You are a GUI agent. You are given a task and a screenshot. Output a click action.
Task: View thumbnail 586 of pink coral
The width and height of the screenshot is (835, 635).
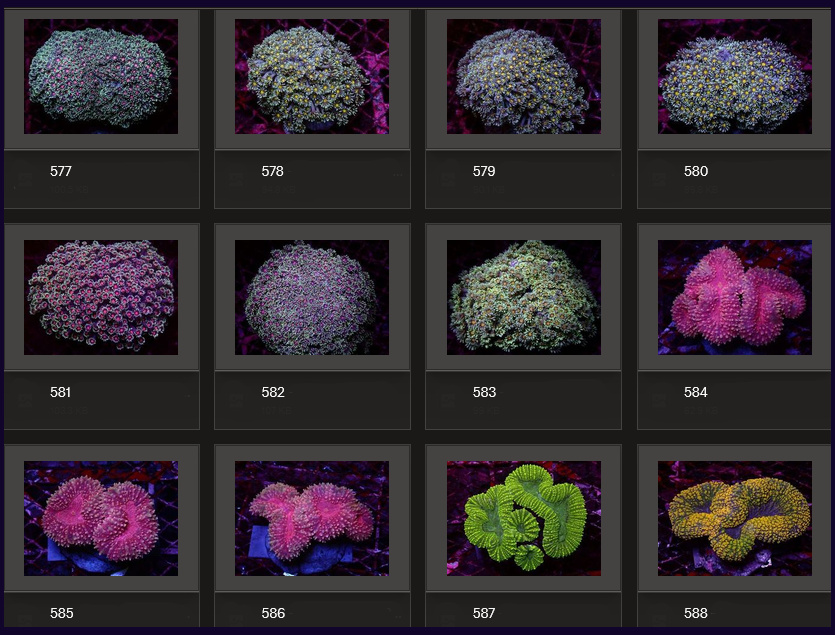(x=312, y=518)
